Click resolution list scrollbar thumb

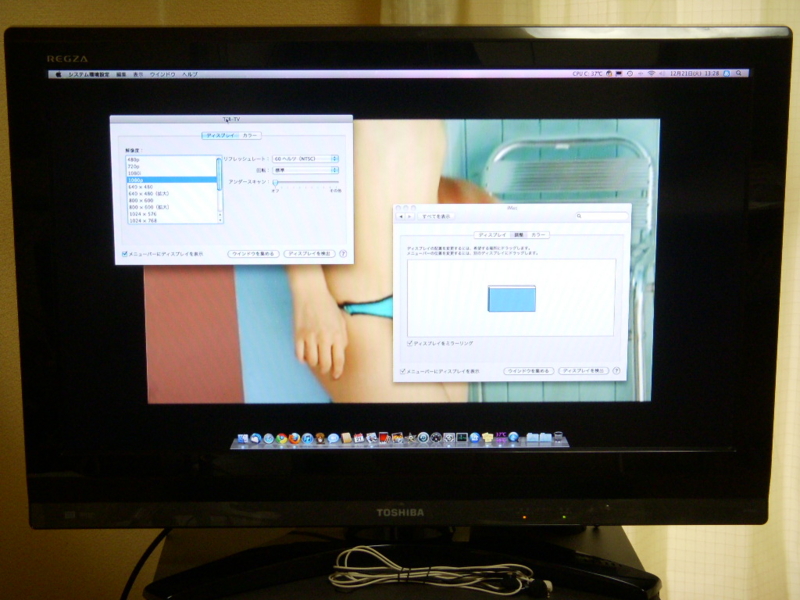pyautogui.click(x=219, y=173)
